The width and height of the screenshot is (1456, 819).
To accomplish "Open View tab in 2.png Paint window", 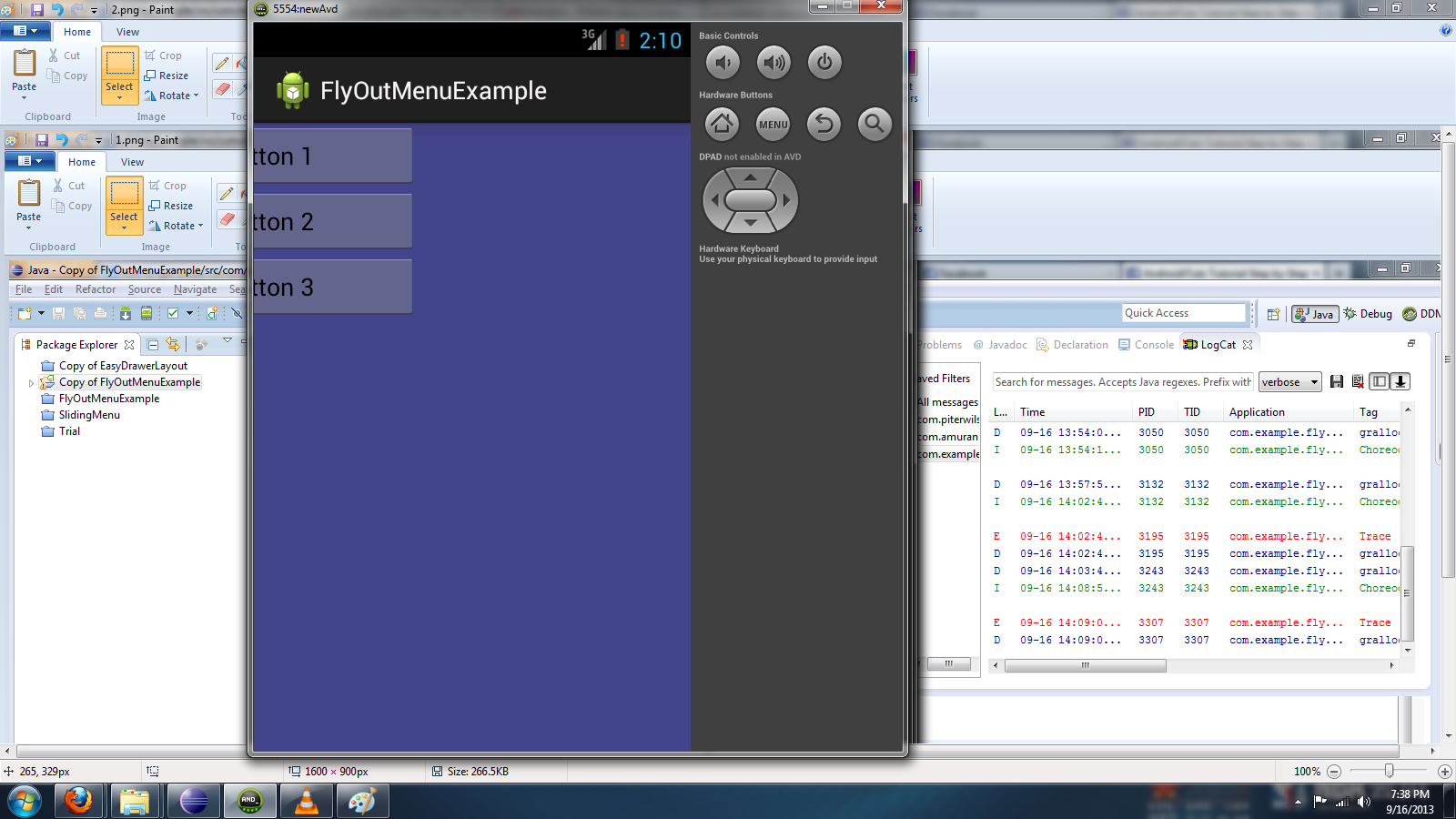I will [127, 32].
